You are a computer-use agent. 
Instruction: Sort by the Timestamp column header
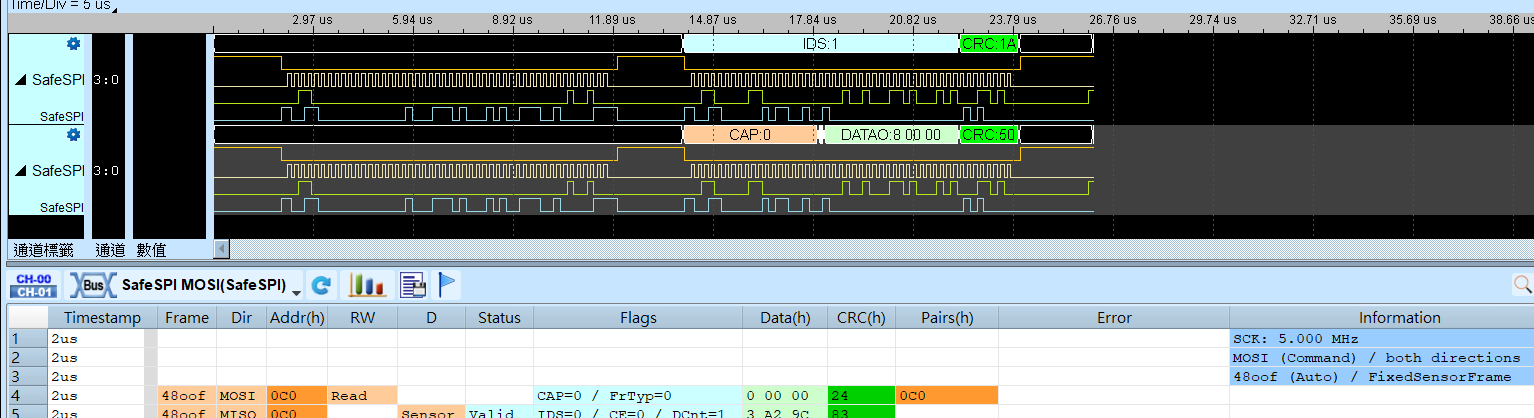point(102,318)
